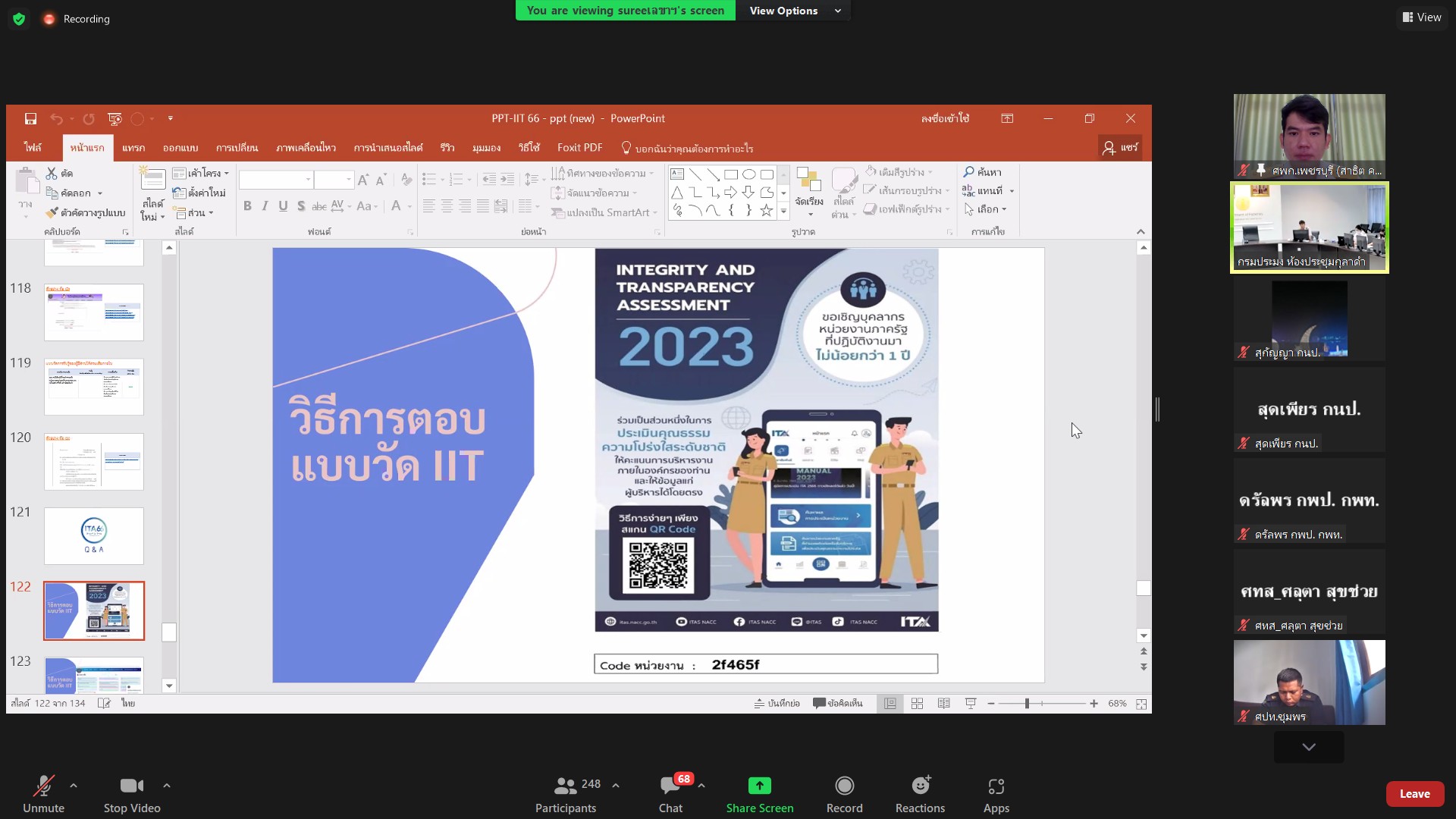Click the Save icon in PowerPoint title bar
The height and width of the screenshot is (819, 1456).
click(30, 118)
